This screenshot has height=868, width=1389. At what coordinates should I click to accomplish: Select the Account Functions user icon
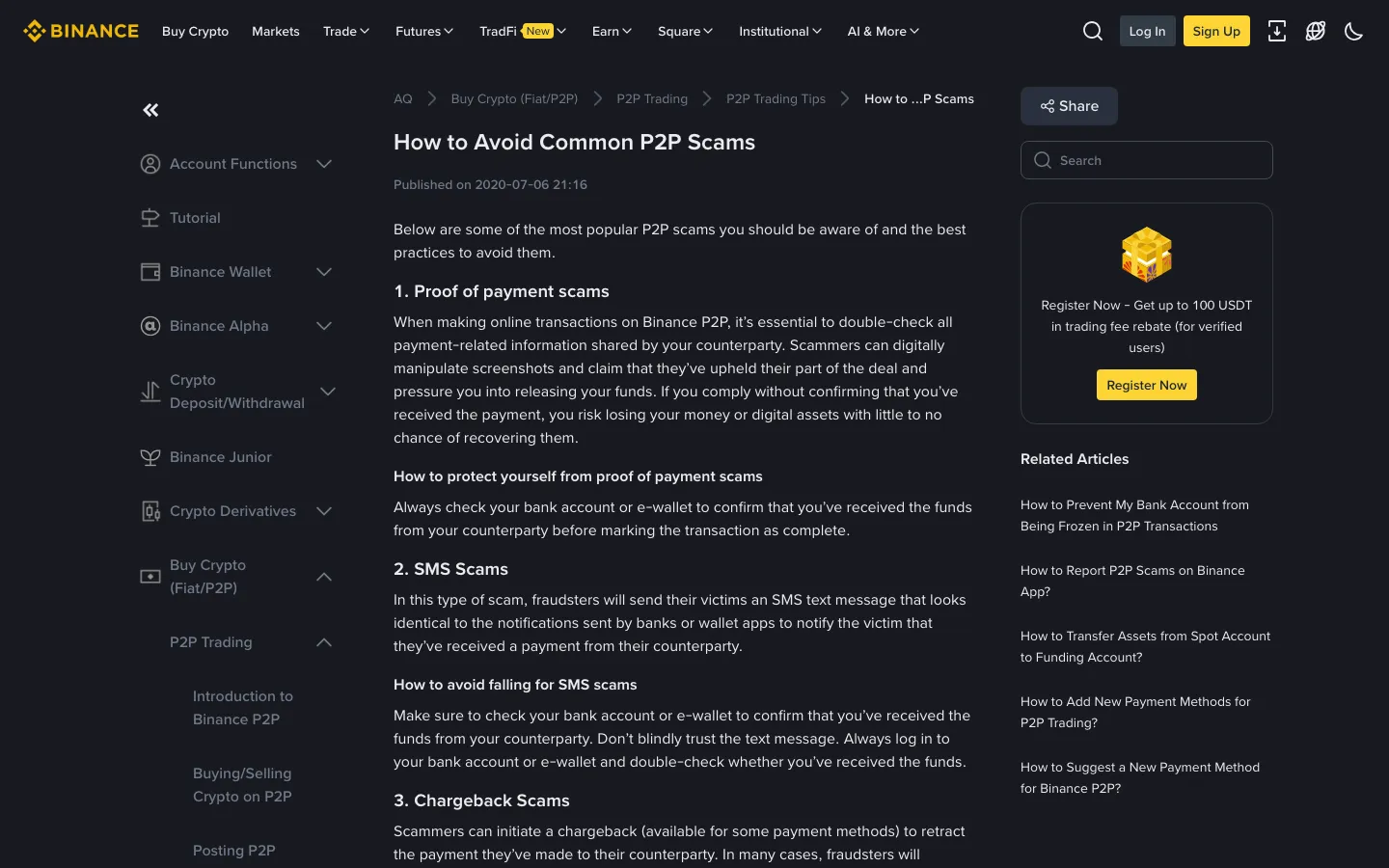150,164
